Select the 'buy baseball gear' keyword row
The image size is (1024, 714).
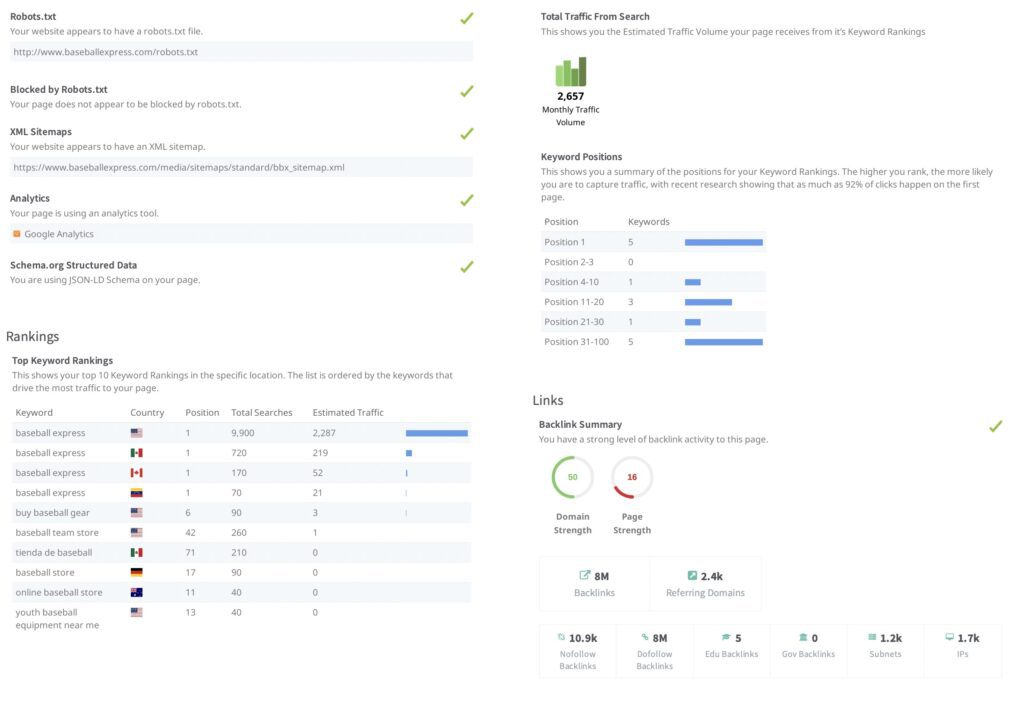pos(52,513)
